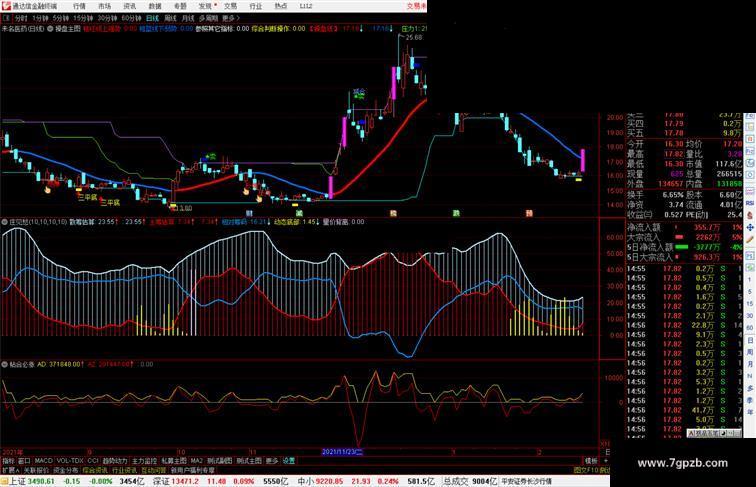Viewport: 756px width, 487px height.
Task: Click the 中小 index in status bar
Action: (x=305, y=481)
